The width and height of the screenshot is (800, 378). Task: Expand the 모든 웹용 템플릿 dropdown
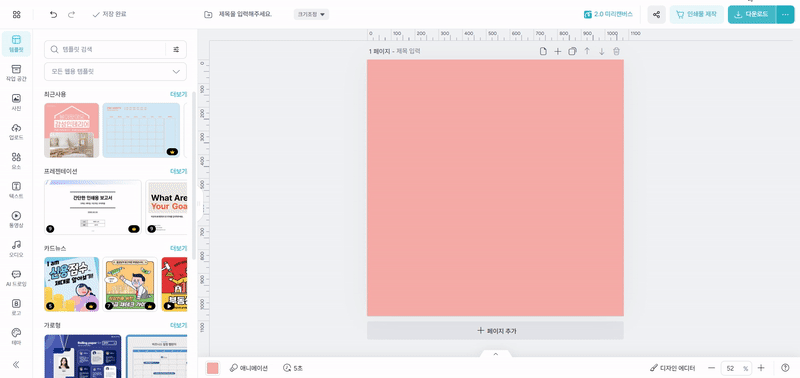point(115,71)
